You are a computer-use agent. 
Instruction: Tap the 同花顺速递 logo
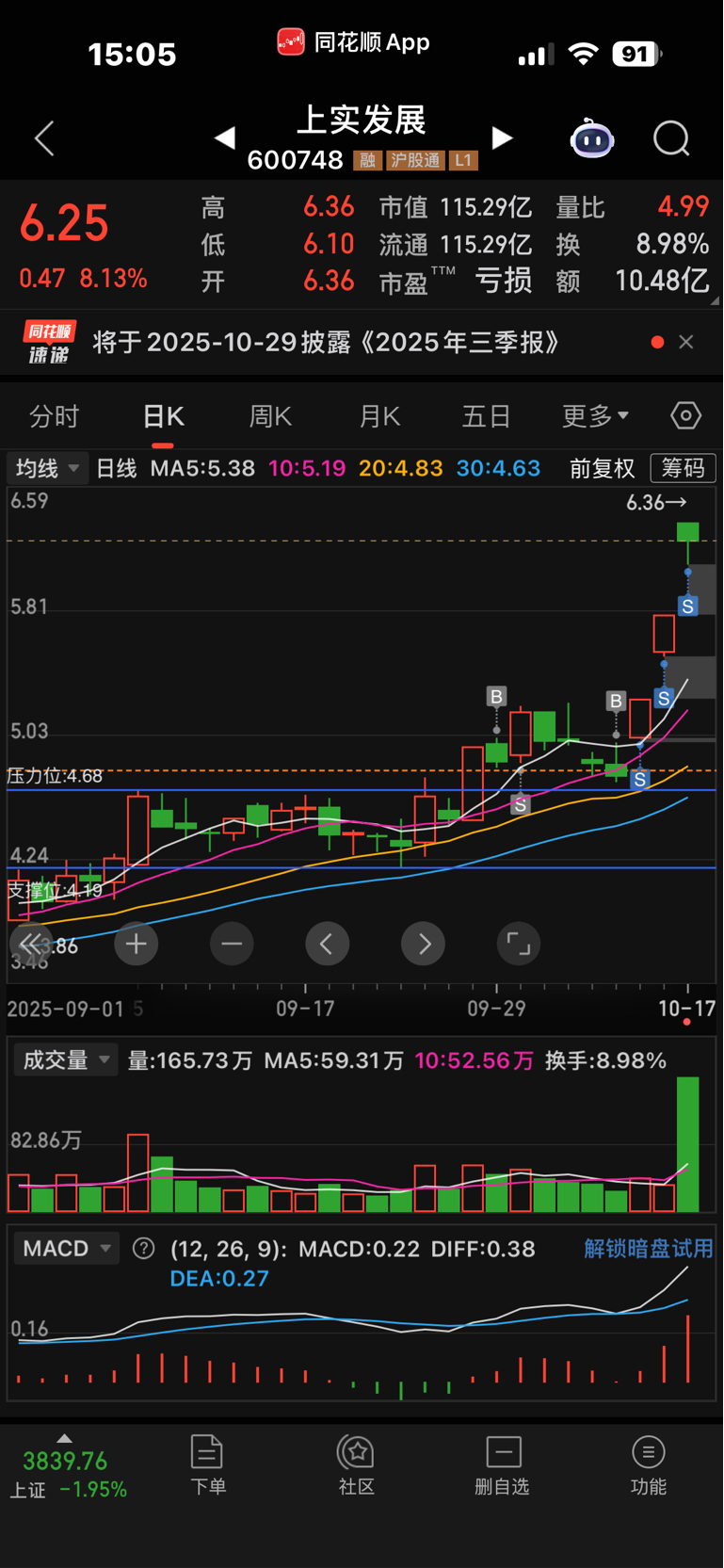(x=49, y=342)
